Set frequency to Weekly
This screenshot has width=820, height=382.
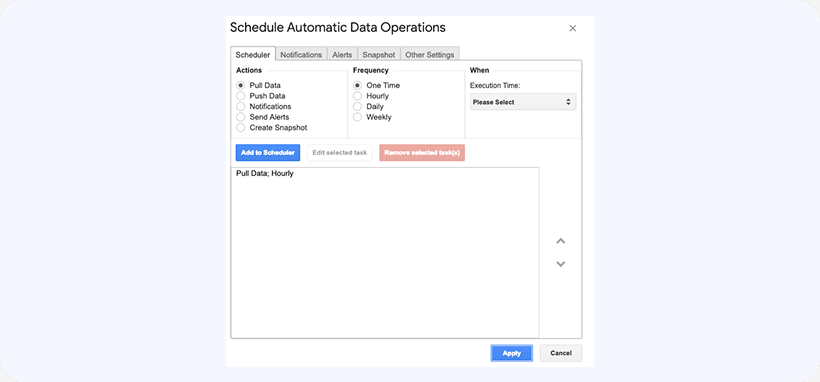[x=358, y=117]
